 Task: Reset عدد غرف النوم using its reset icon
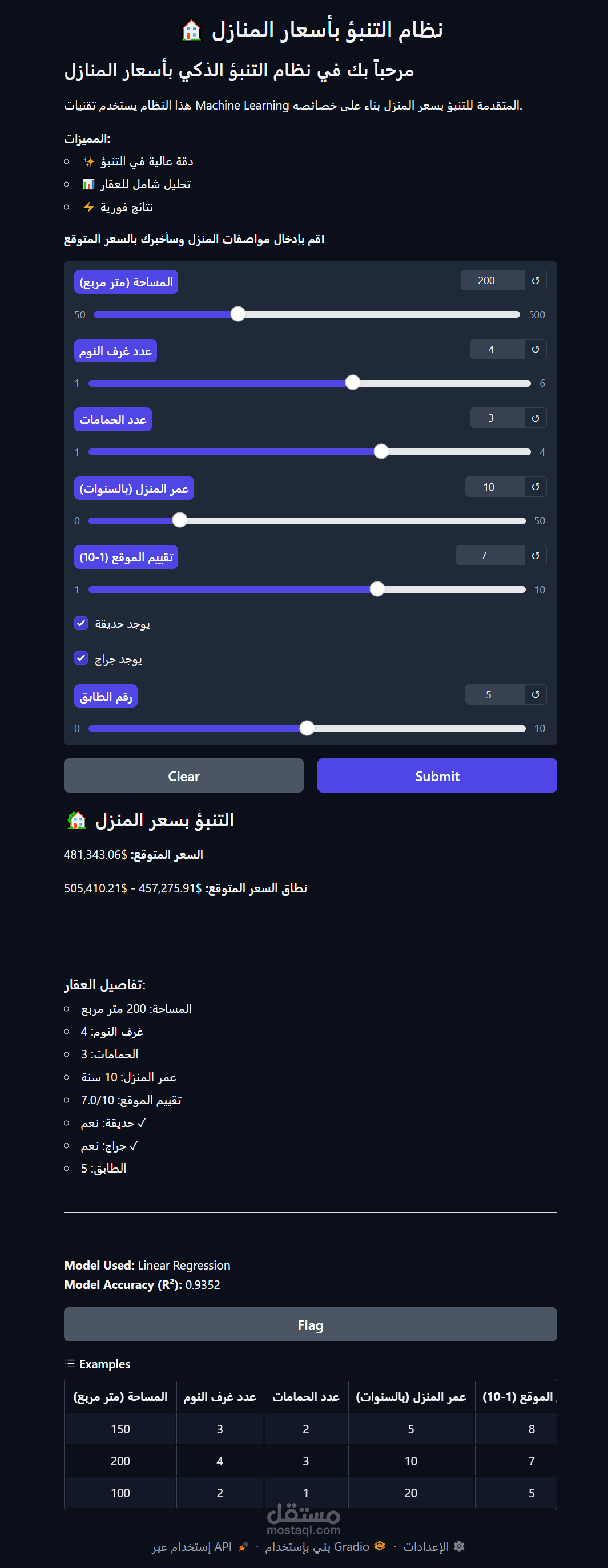coord(535,349)
